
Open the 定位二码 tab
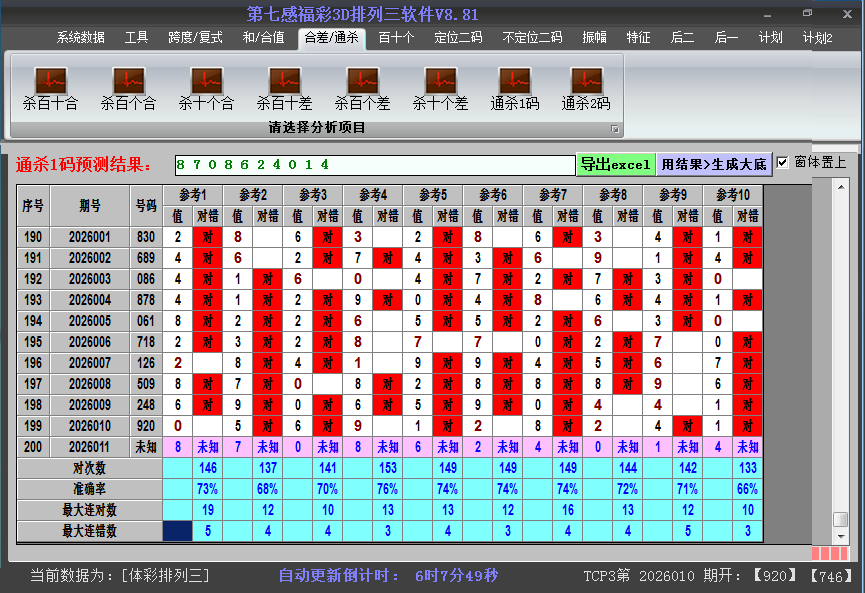pos(458,38)
